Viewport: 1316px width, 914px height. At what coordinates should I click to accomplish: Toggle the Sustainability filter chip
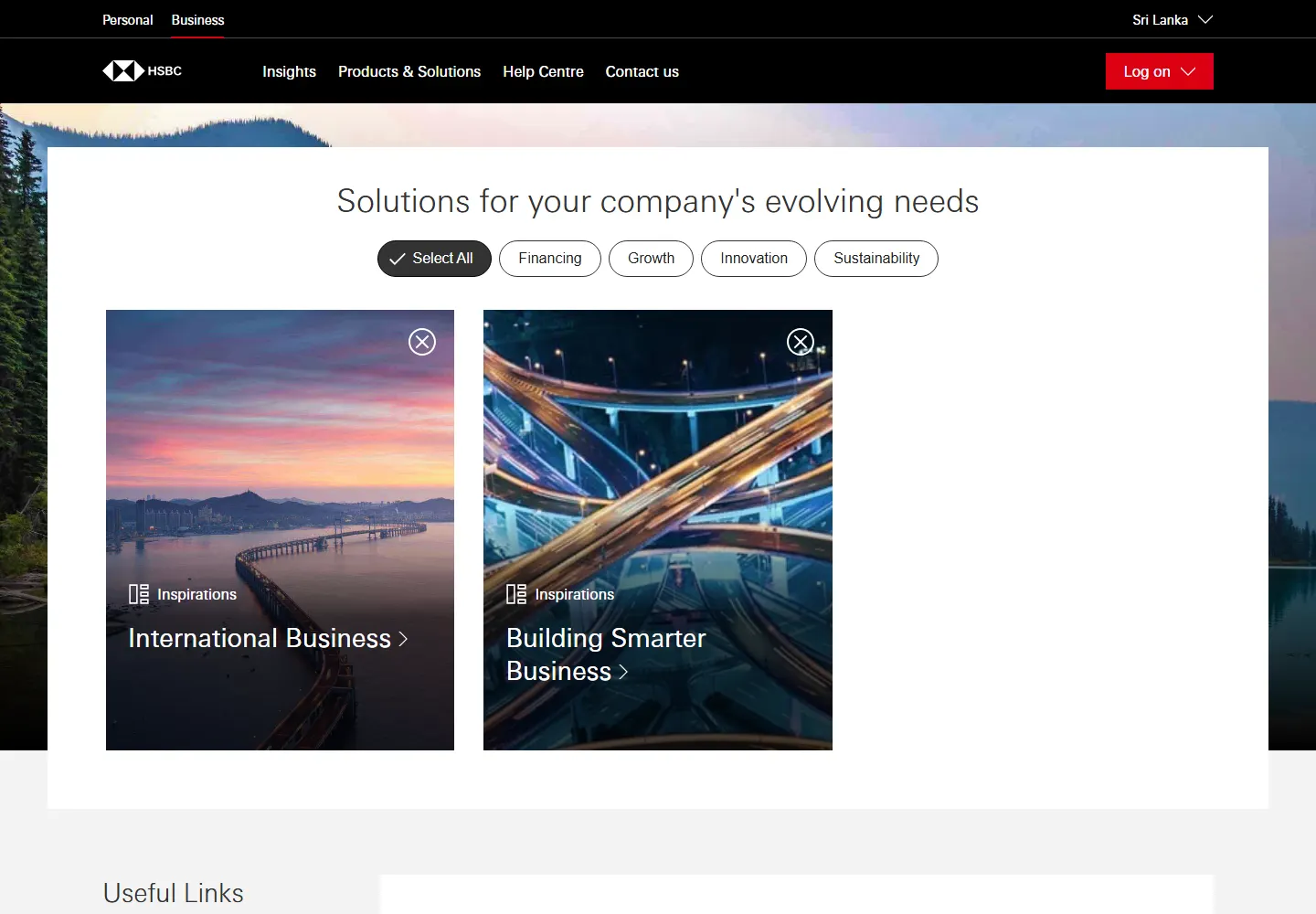click(x=876, y=259)
